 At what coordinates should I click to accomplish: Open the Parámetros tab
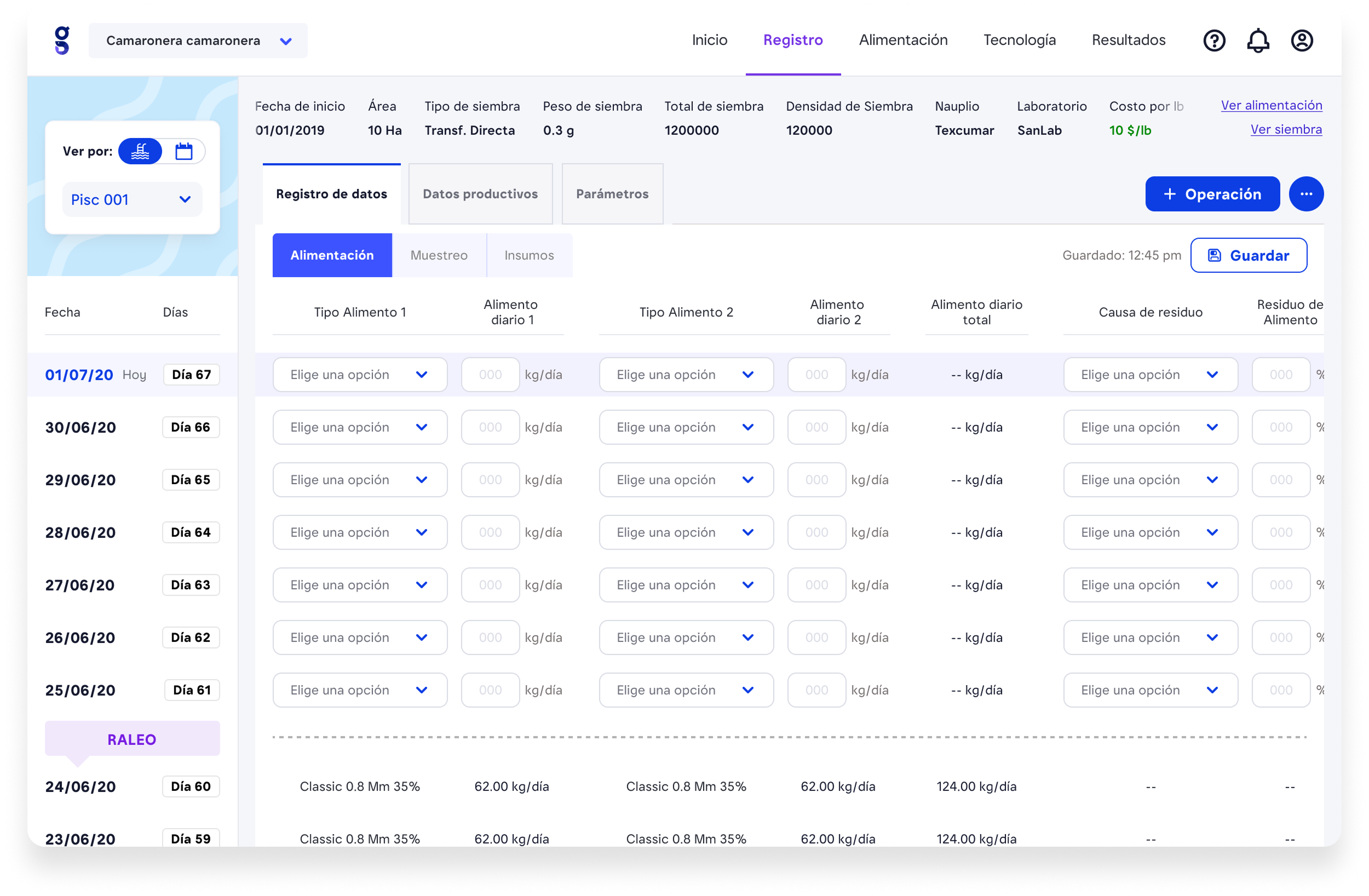point(612,194)
